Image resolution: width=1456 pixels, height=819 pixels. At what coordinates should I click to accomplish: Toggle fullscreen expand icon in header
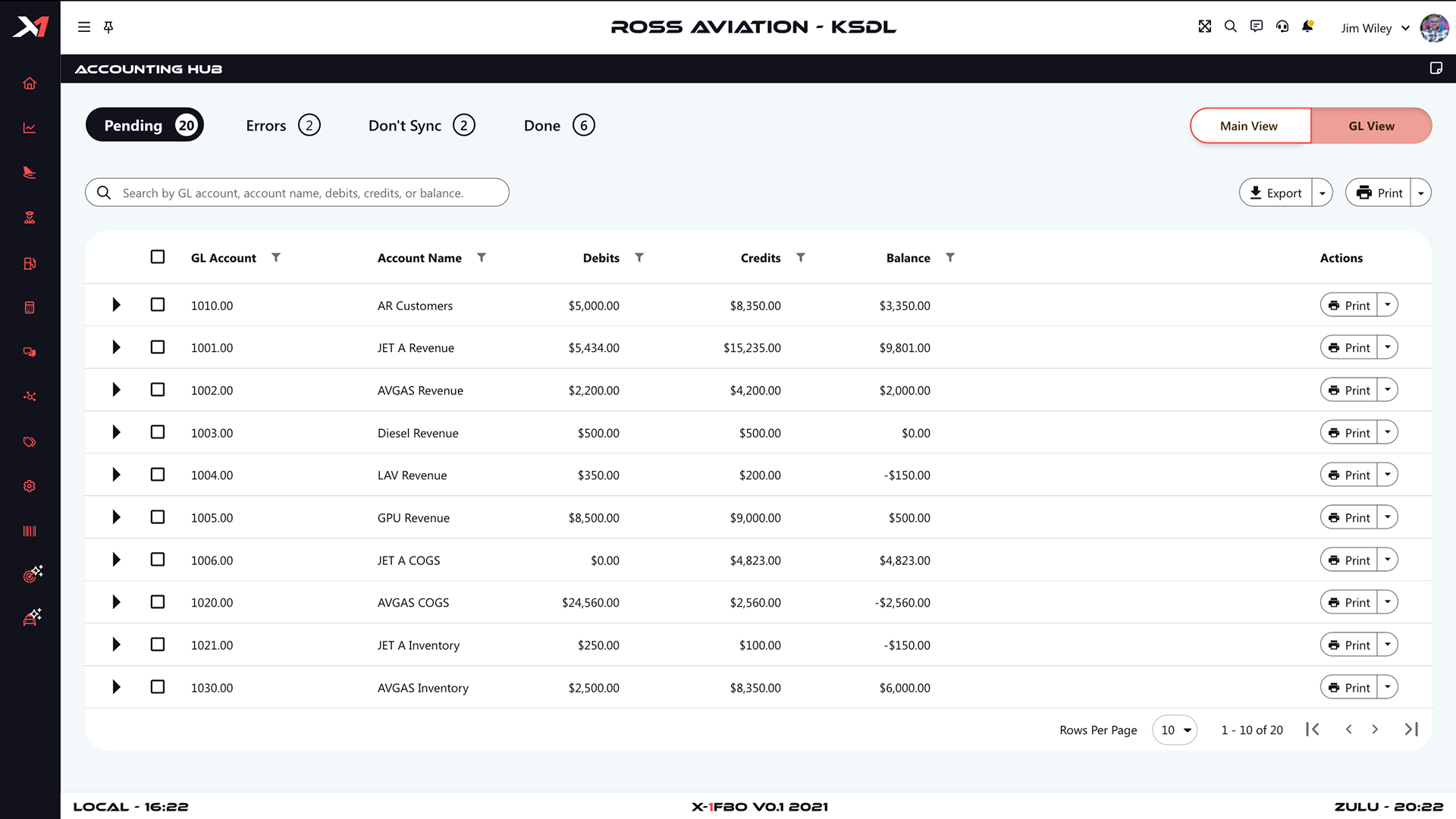click(1205, 27)
